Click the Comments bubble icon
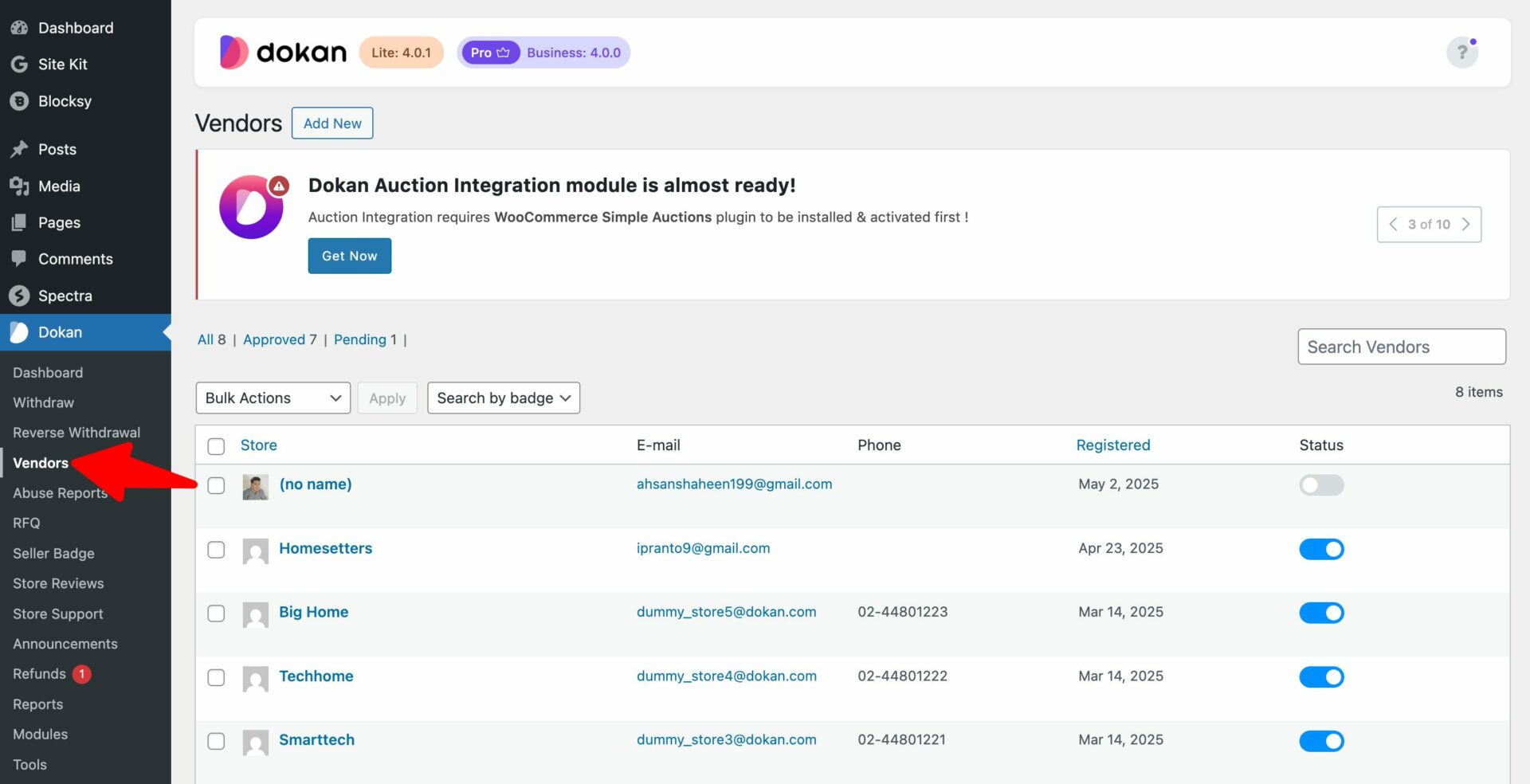This screenshot has height=784, width=1530. (x=19, y=259)
